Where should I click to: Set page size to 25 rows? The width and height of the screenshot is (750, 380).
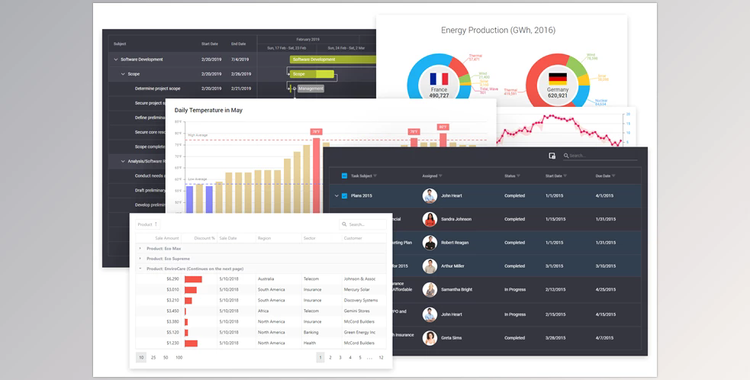tap(153, 358)
